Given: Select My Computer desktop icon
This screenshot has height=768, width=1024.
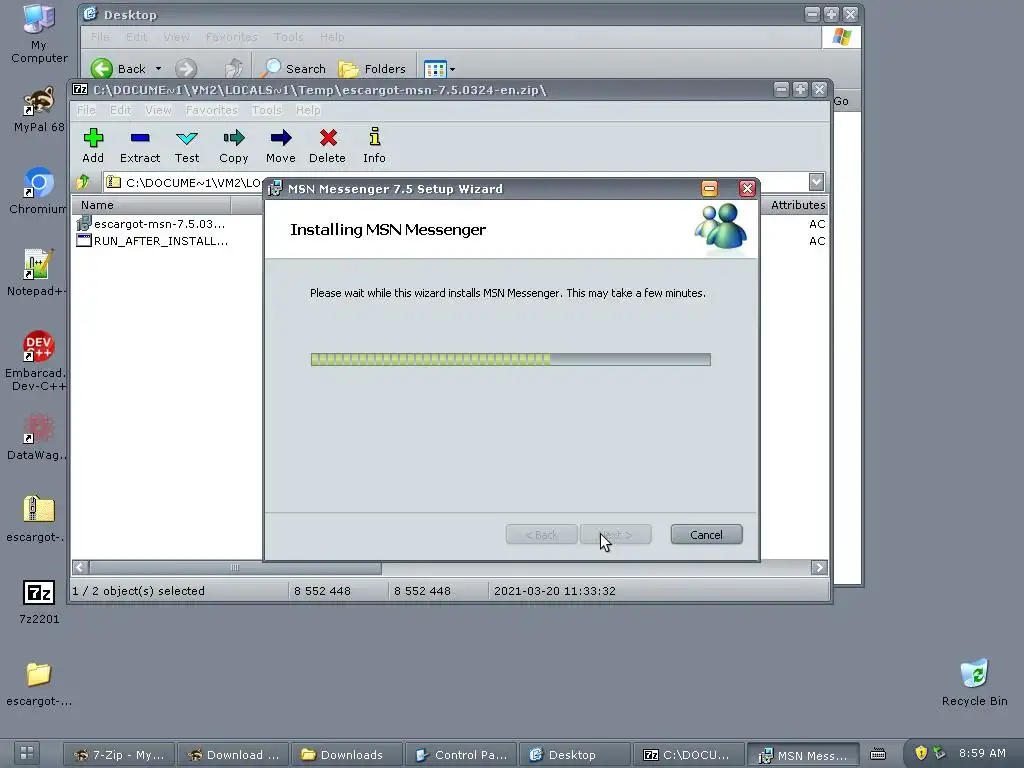Looking at the screenshot, I should (39, 34).
